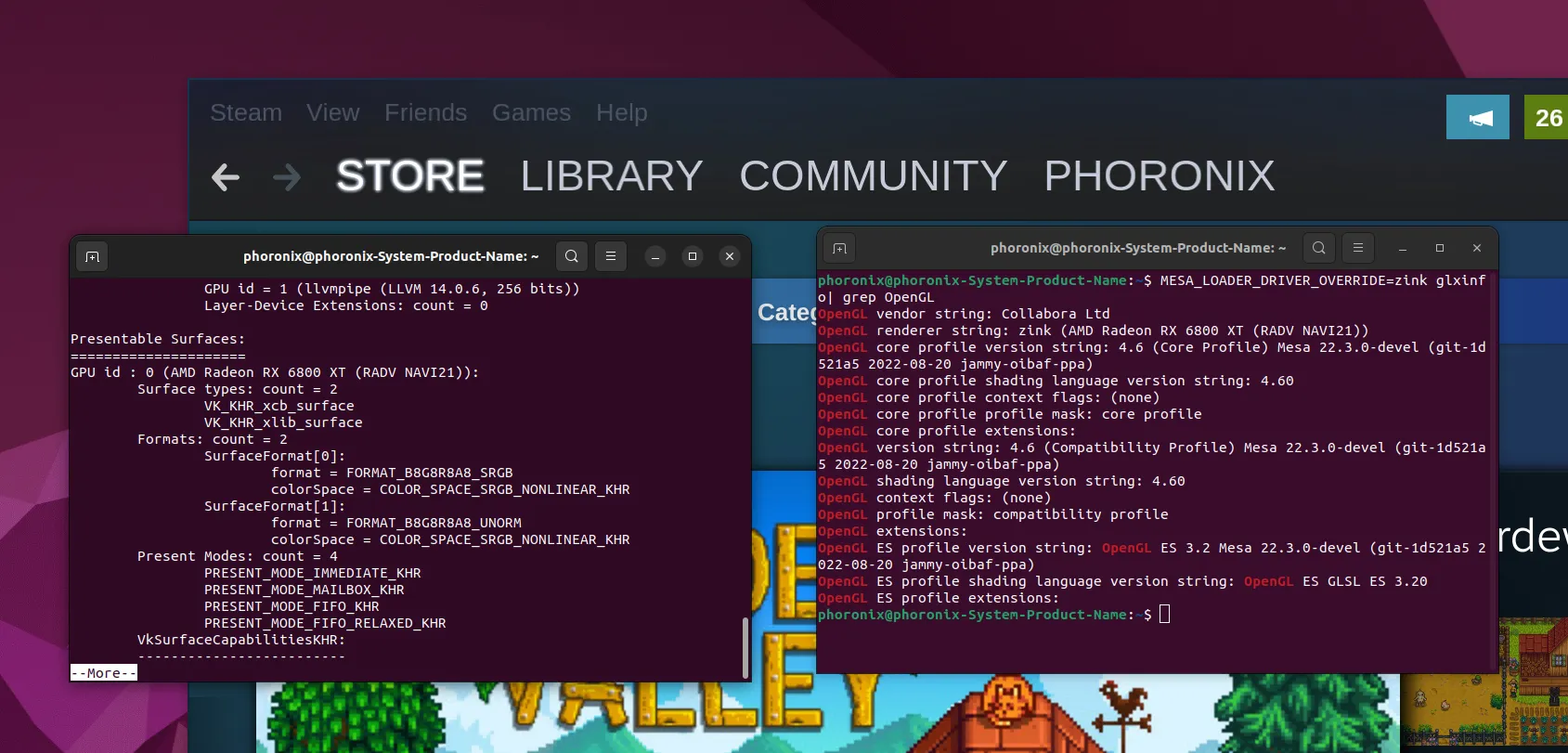The image size is (1568, 753).
Task: Close the right terminal window
Action: pyautogui.click(x=1477, y=248)
